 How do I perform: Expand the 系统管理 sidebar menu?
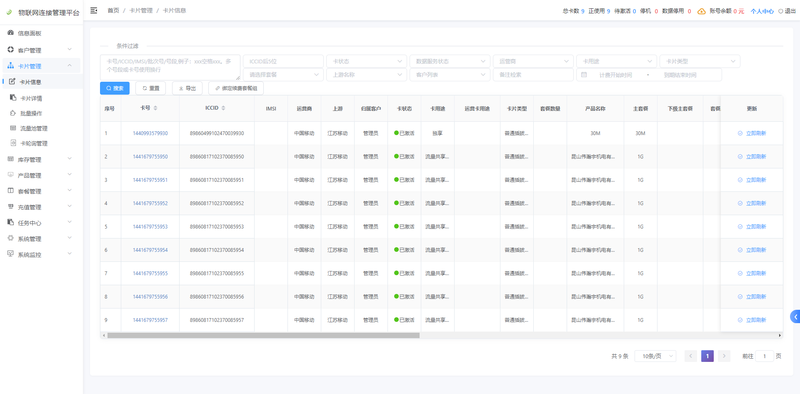pyautogui.click(x=41, y=238)
